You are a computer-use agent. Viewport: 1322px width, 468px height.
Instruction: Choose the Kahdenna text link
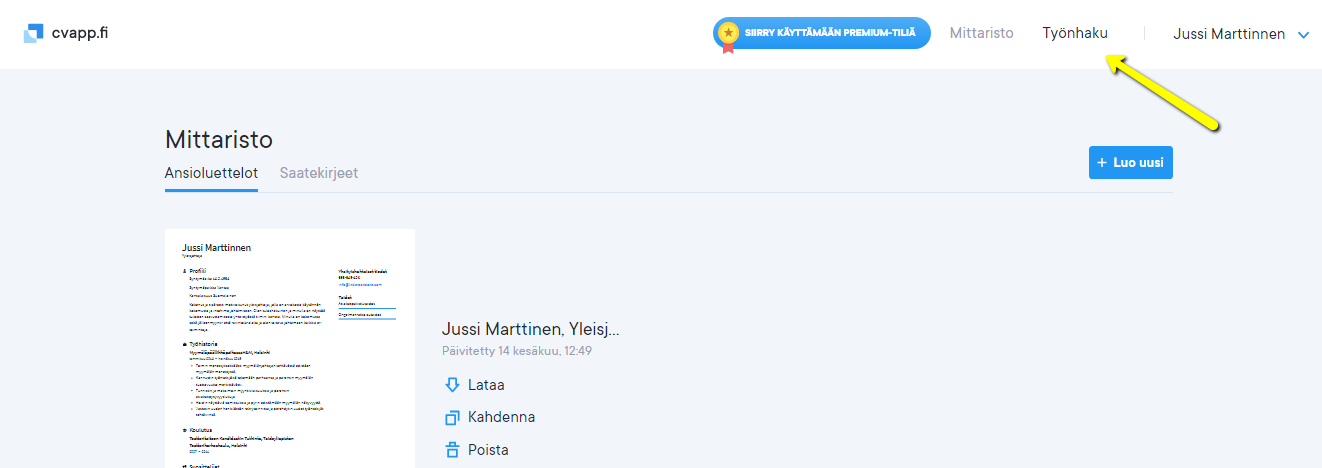click(501, 417)
